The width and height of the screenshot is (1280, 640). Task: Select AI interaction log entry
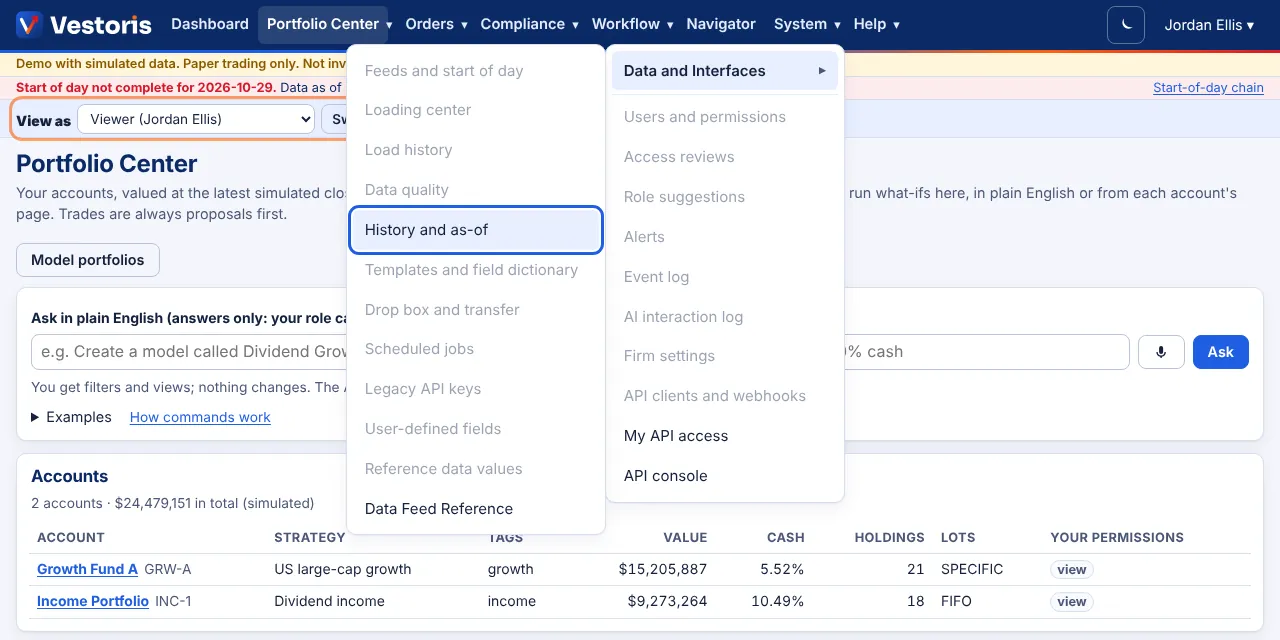(x=725, y=317)
